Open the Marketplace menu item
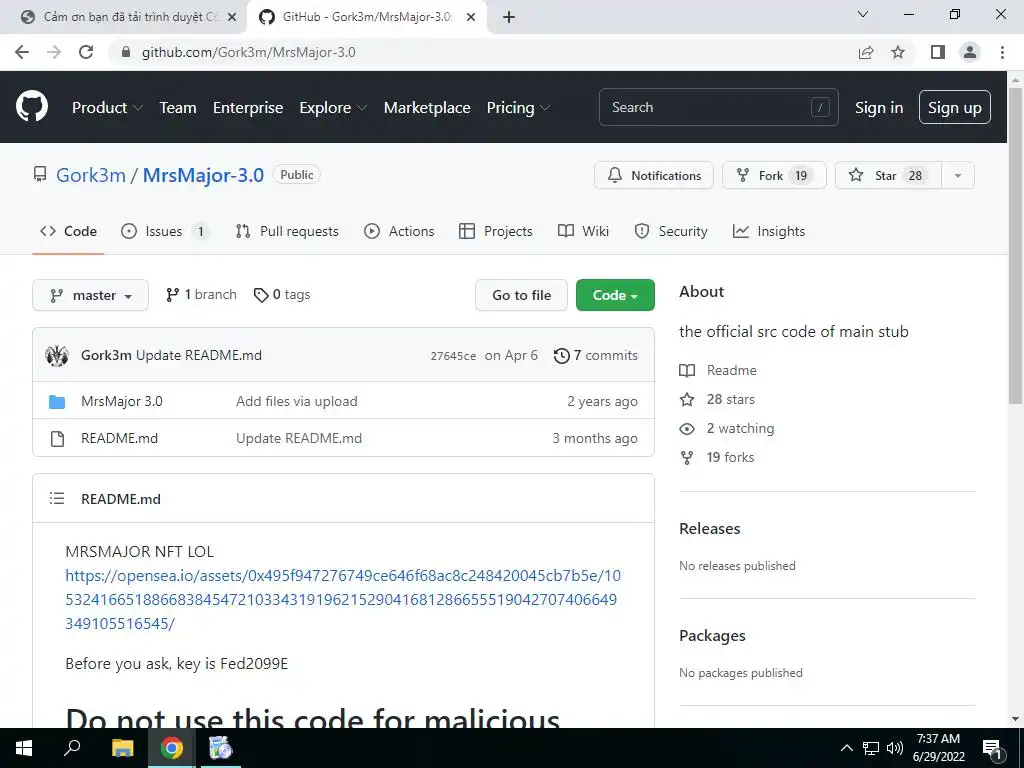The image size is (1024, 768). pyautogui.click(x=427, y=108)
